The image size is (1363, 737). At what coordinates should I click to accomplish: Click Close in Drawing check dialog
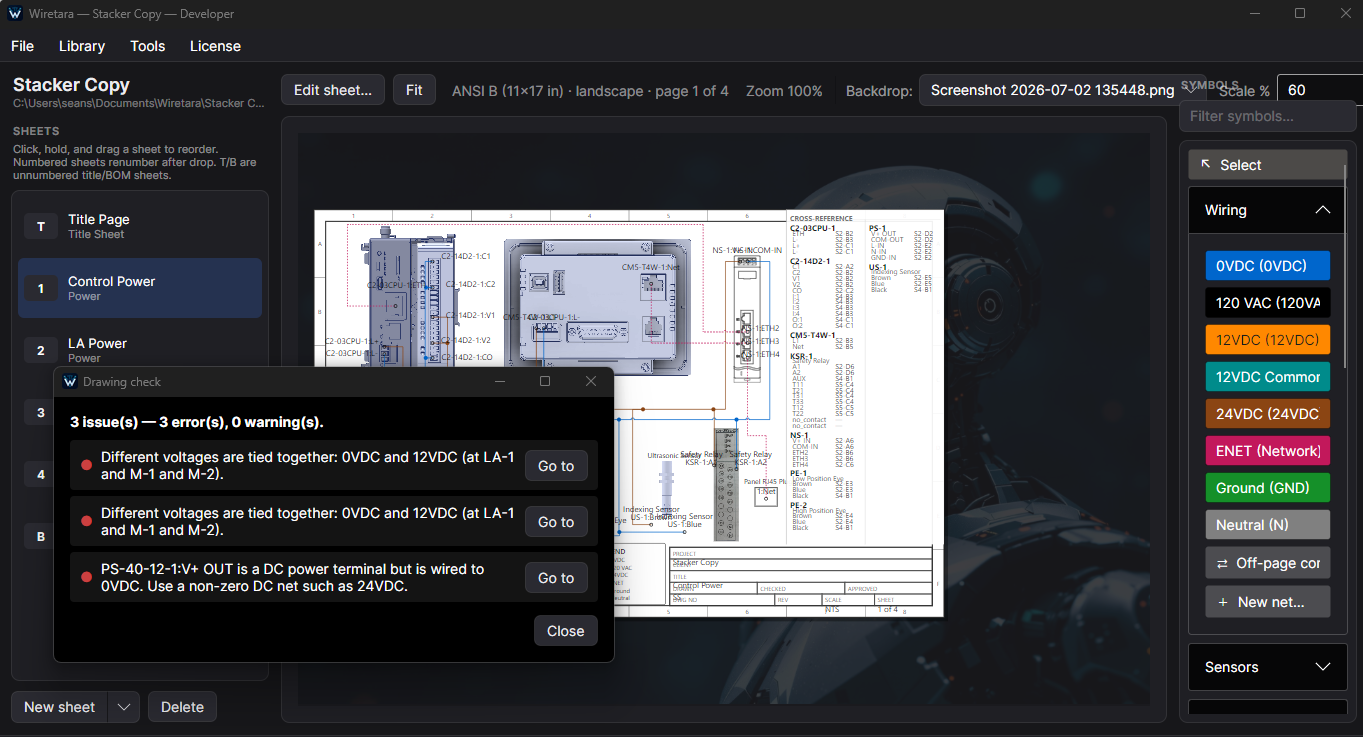566,631
